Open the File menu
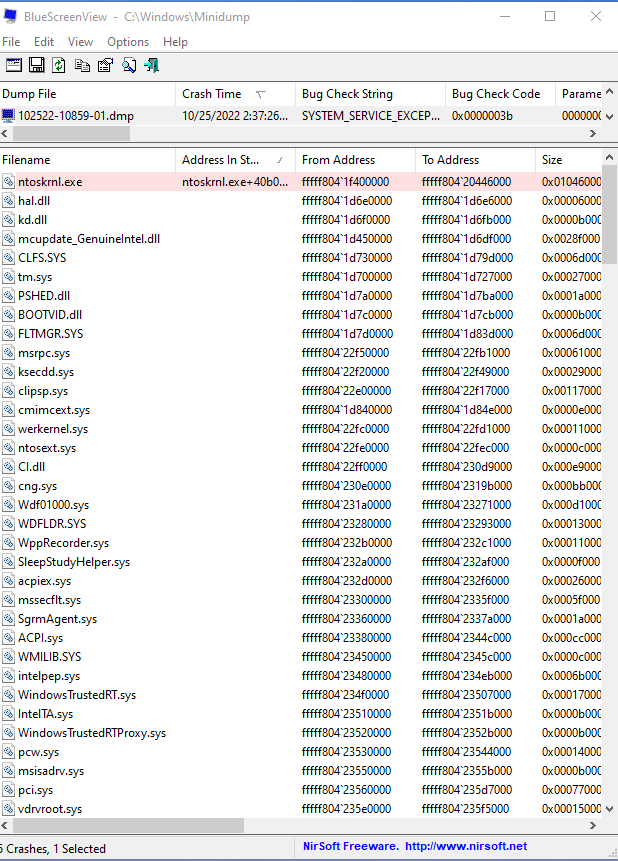618x861 pixels. (11, 42)
